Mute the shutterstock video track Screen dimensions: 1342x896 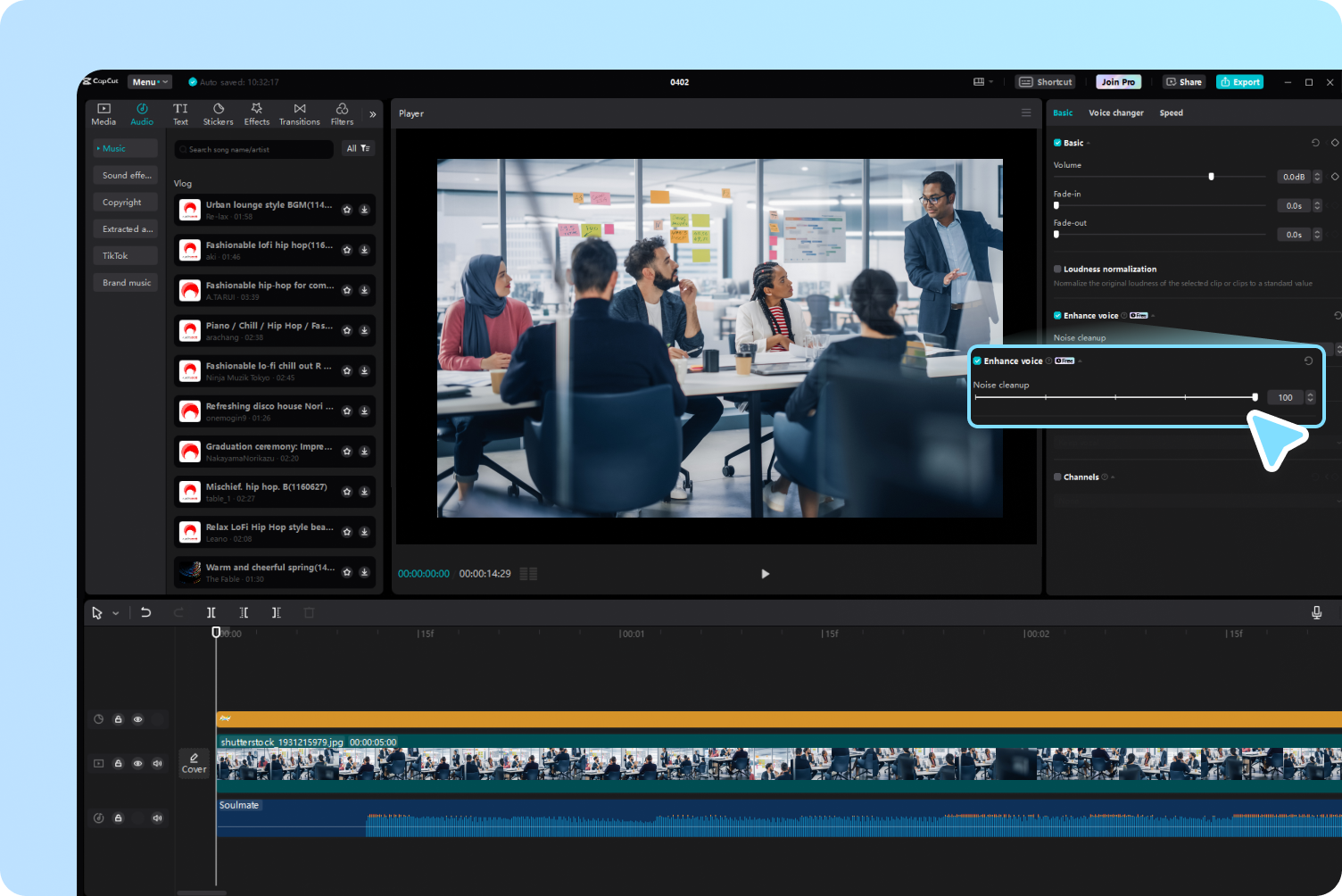[x=157, y=764]
